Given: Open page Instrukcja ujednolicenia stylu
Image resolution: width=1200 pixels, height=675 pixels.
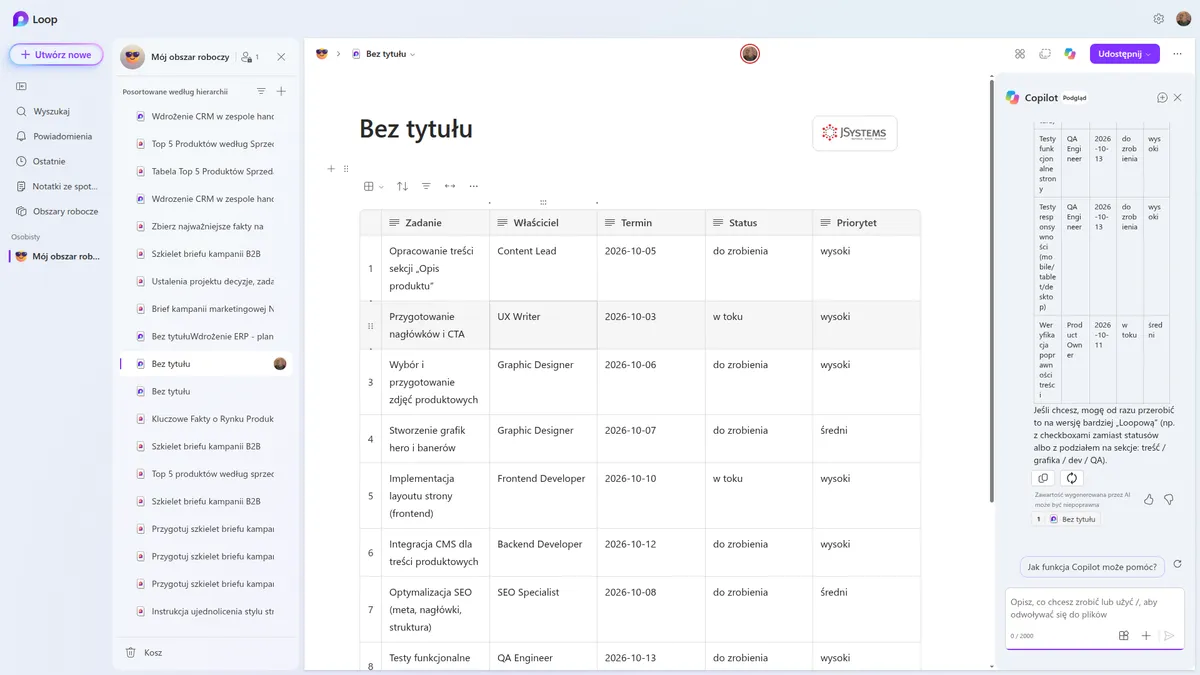Looking at the screenshot, I should tap(205, 611).
